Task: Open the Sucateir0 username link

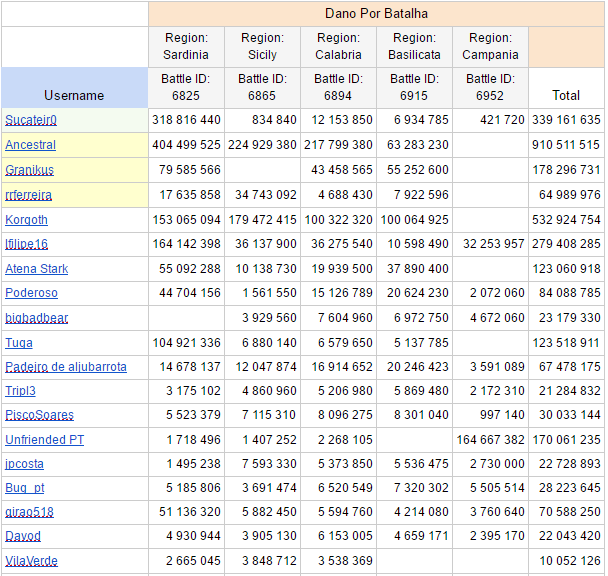Action: coord(31,120)
